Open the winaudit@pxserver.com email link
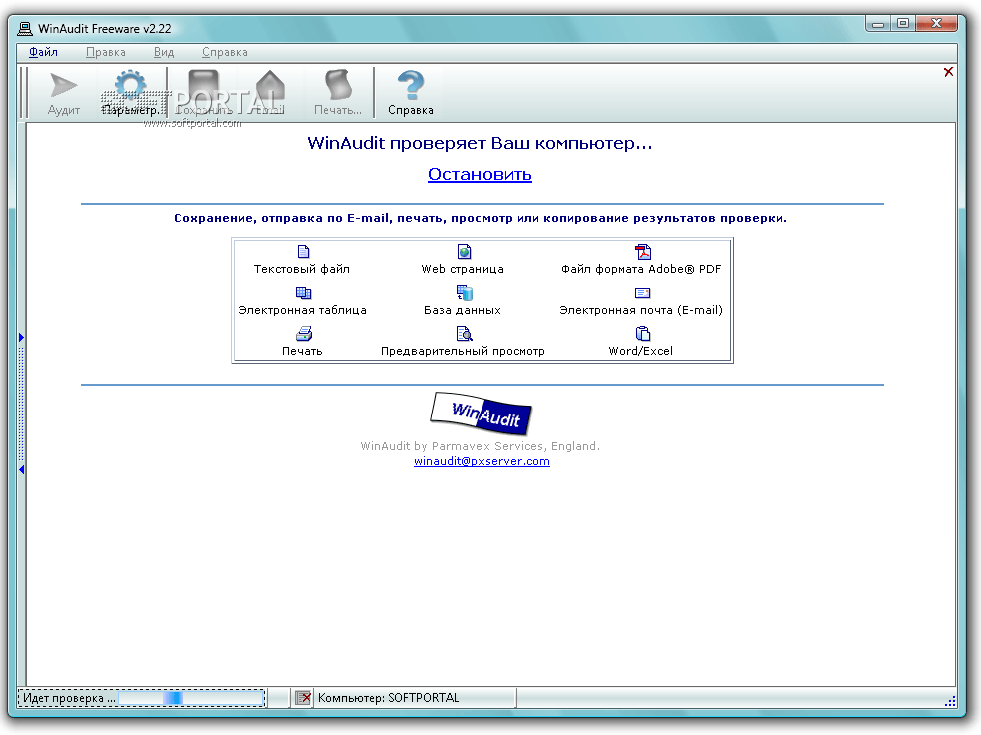981x735 pixels. click(482, 461)
